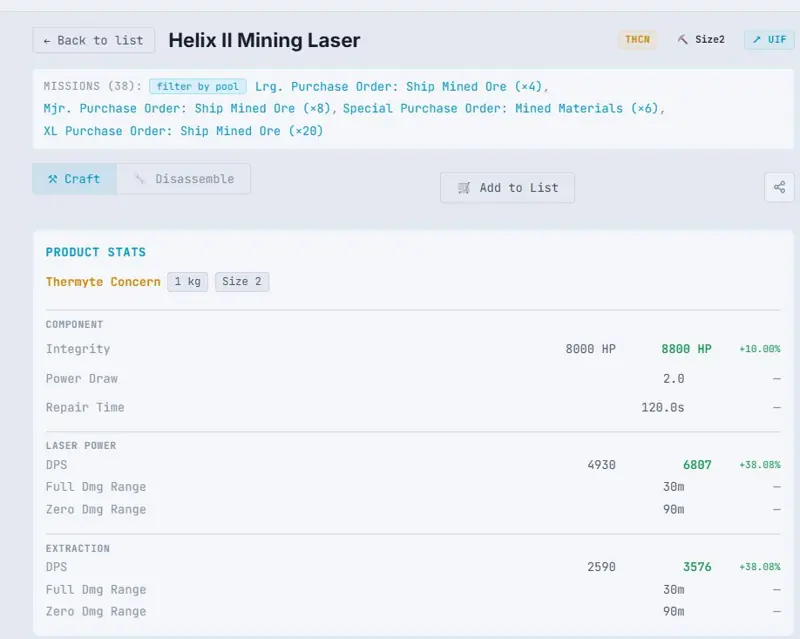Click the Size 2 tag
Screen dimensions: 800x639
point(242,282)
